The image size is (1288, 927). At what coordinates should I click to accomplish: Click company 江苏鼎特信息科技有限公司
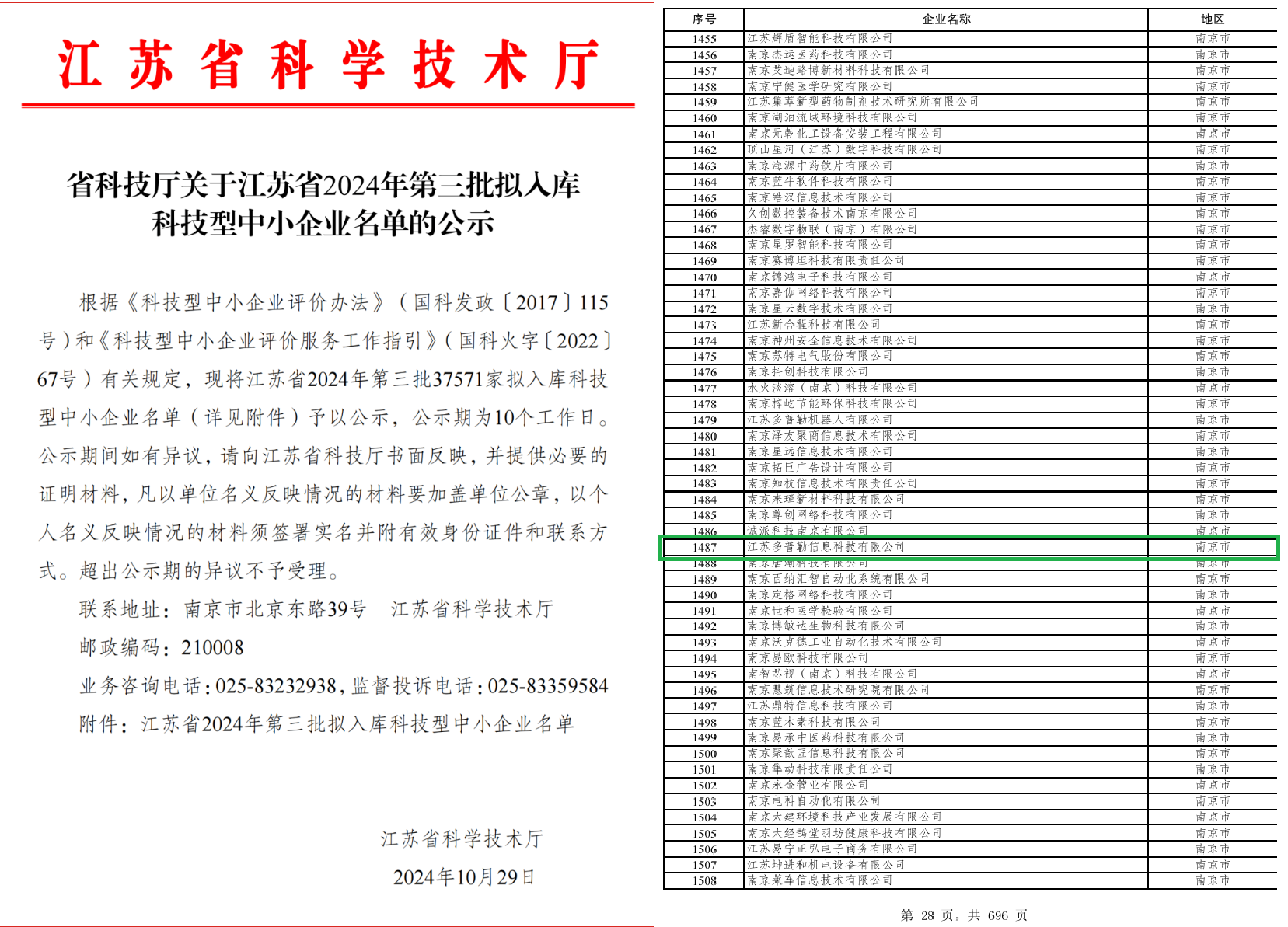click(820, 706)
